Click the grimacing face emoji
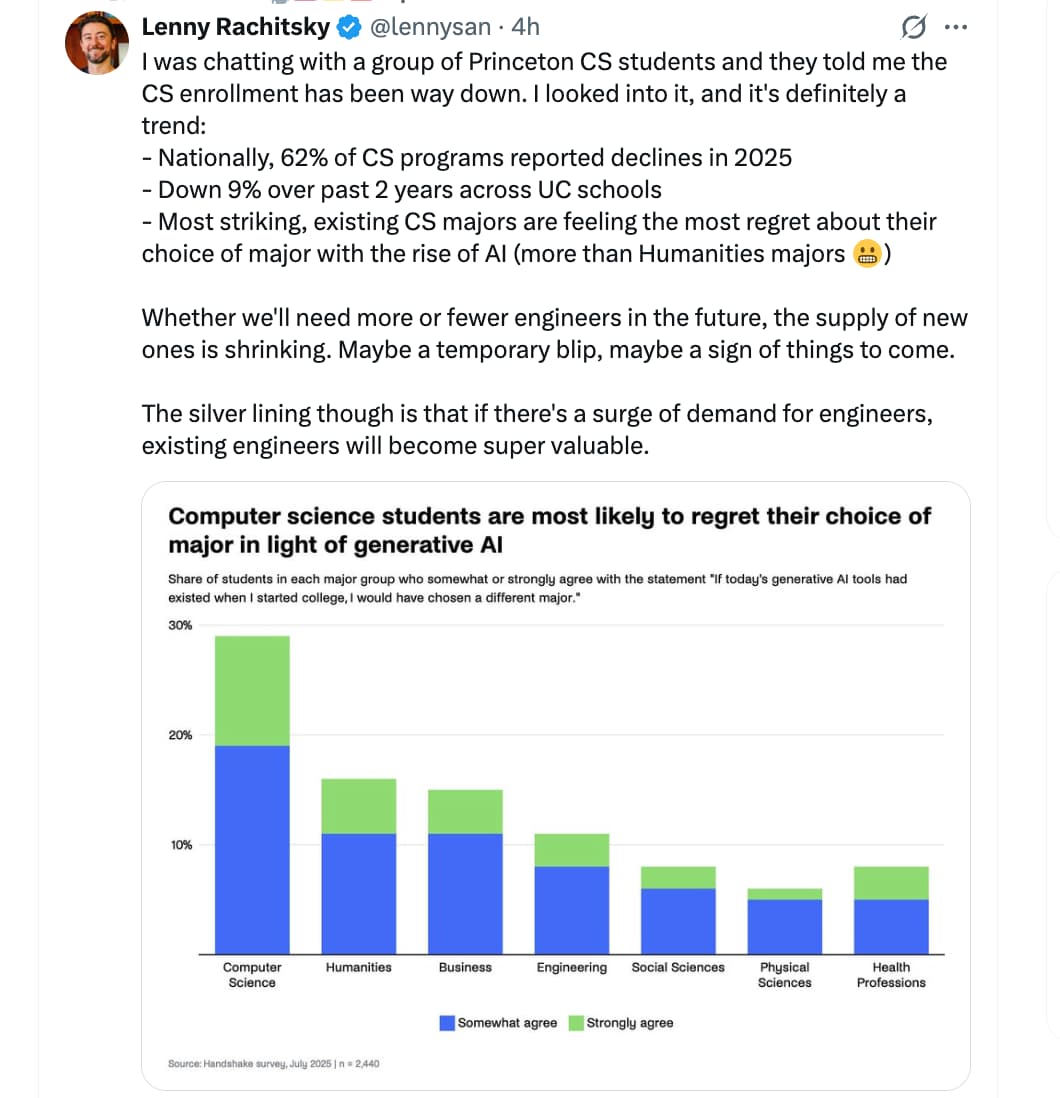 click(x=867, y=255)
